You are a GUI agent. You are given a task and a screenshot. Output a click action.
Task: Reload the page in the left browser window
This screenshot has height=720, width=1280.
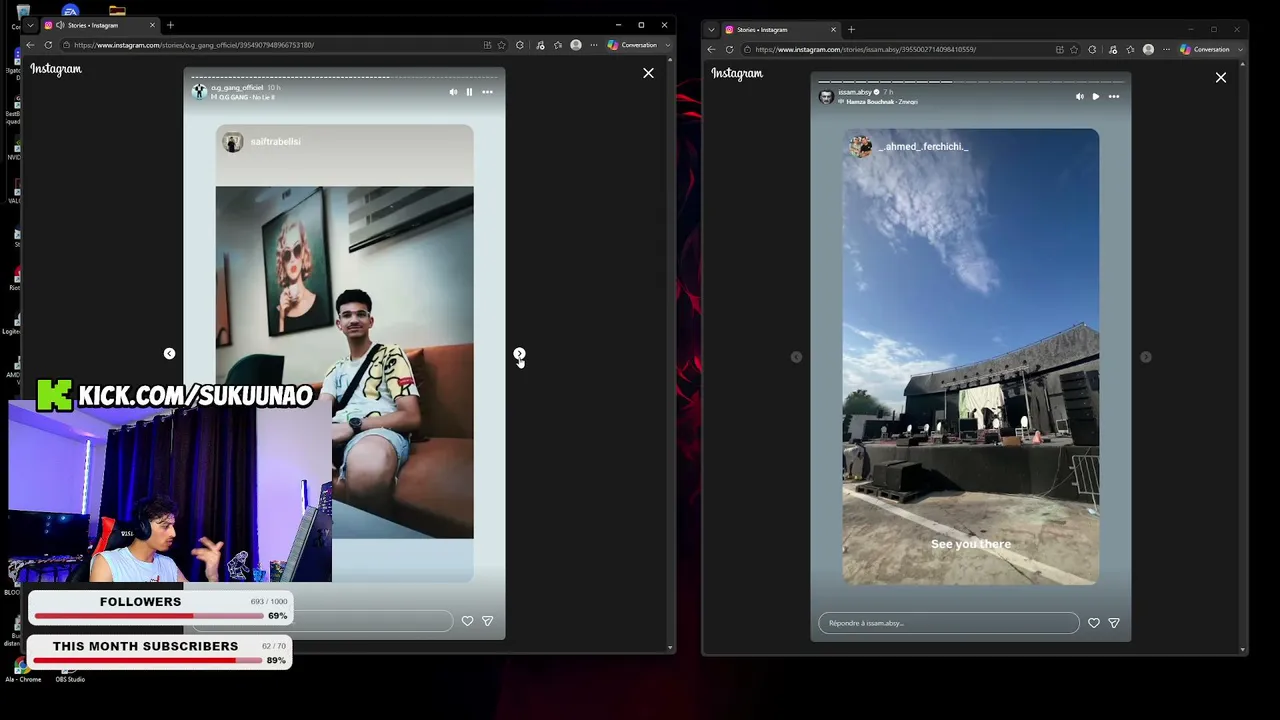click(48, 45)
